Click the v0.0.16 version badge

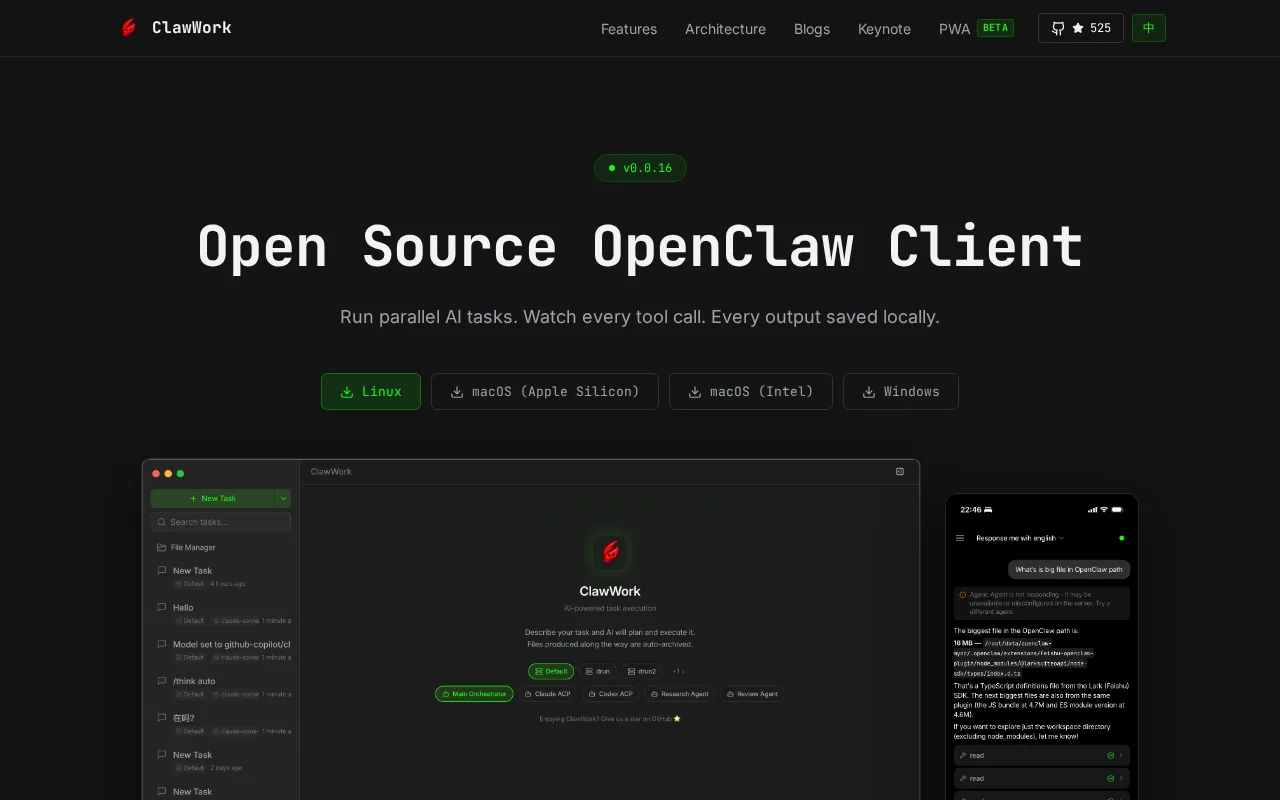[640, 168]
